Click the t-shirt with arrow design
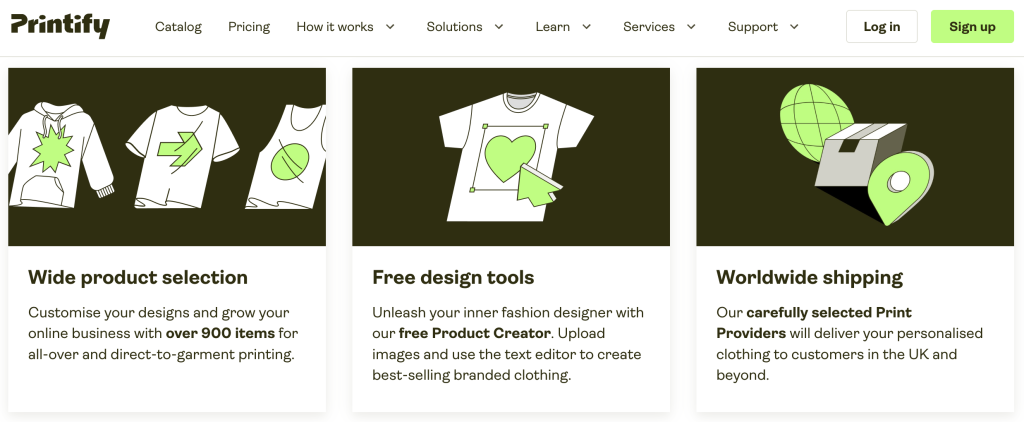Image resolution: width=1024 pixels, height=422 pixels. click(x=180, y=155)
